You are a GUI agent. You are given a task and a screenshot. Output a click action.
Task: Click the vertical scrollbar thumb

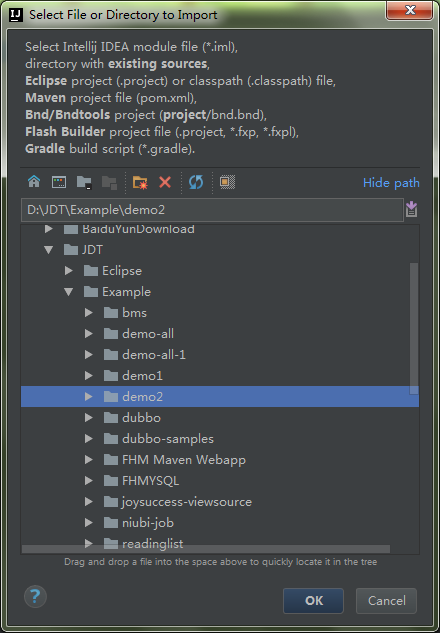coord(414,329)
